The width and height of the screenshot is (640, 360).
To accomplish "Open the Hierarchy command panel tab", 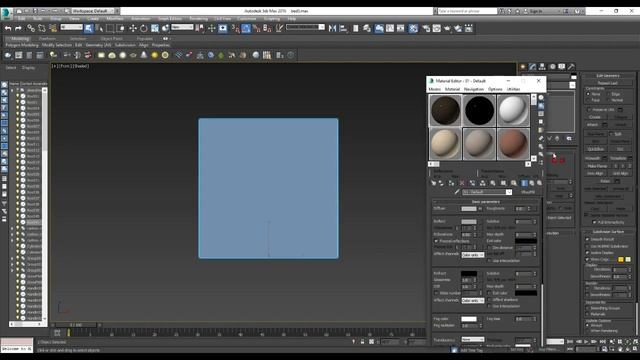I will point(542,67).
